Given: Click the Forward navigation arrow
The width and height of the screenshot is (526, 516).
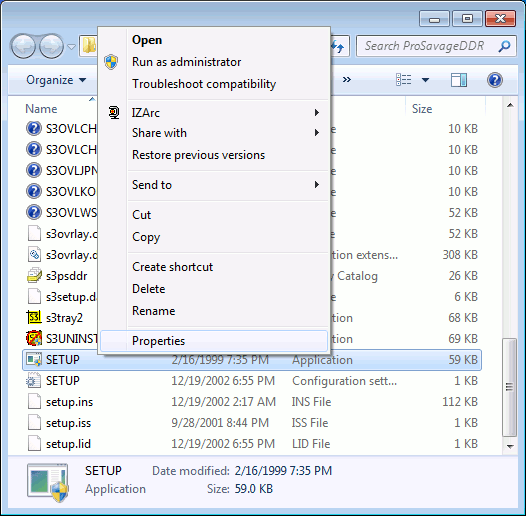Looking at the screenshot, I should pyautogui.click(x=51, y=46).
